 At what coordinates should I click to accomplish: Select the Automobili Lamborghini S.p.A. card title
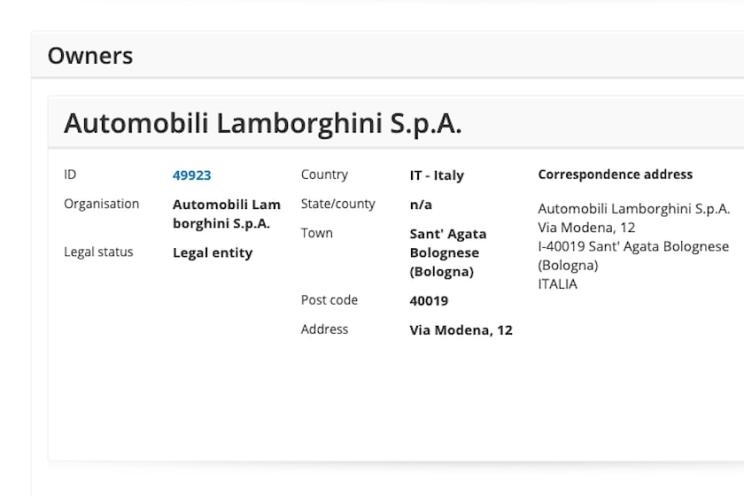pyautogui.click(x=262, y=123)
